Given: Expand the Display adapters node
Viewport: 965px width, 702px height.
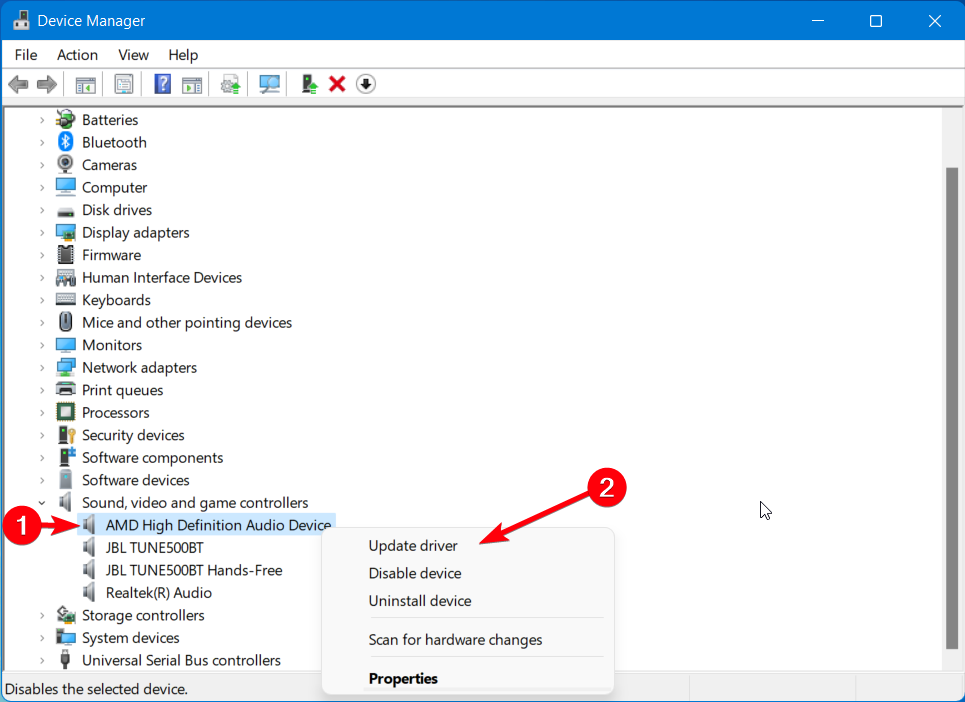Looking at the screenshot, I should click(x=42, y=233).
